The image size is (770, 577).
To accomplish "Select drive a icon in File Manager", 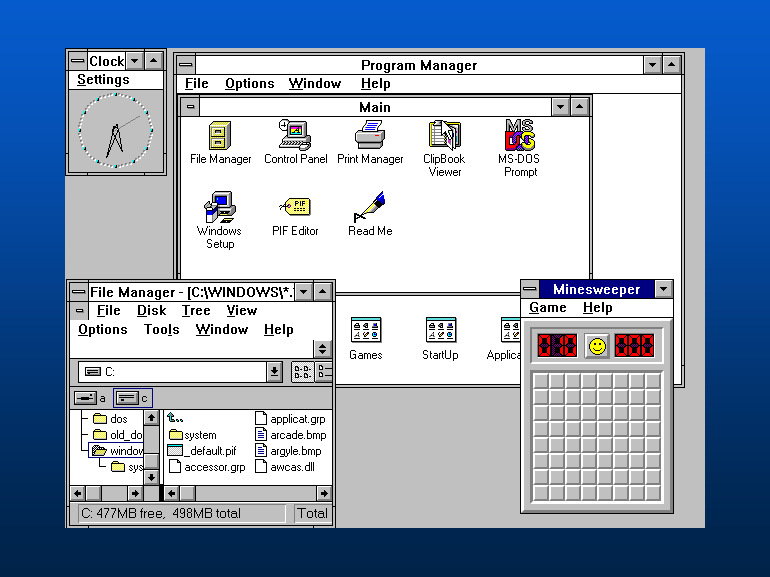I will (x=90, y=398).
